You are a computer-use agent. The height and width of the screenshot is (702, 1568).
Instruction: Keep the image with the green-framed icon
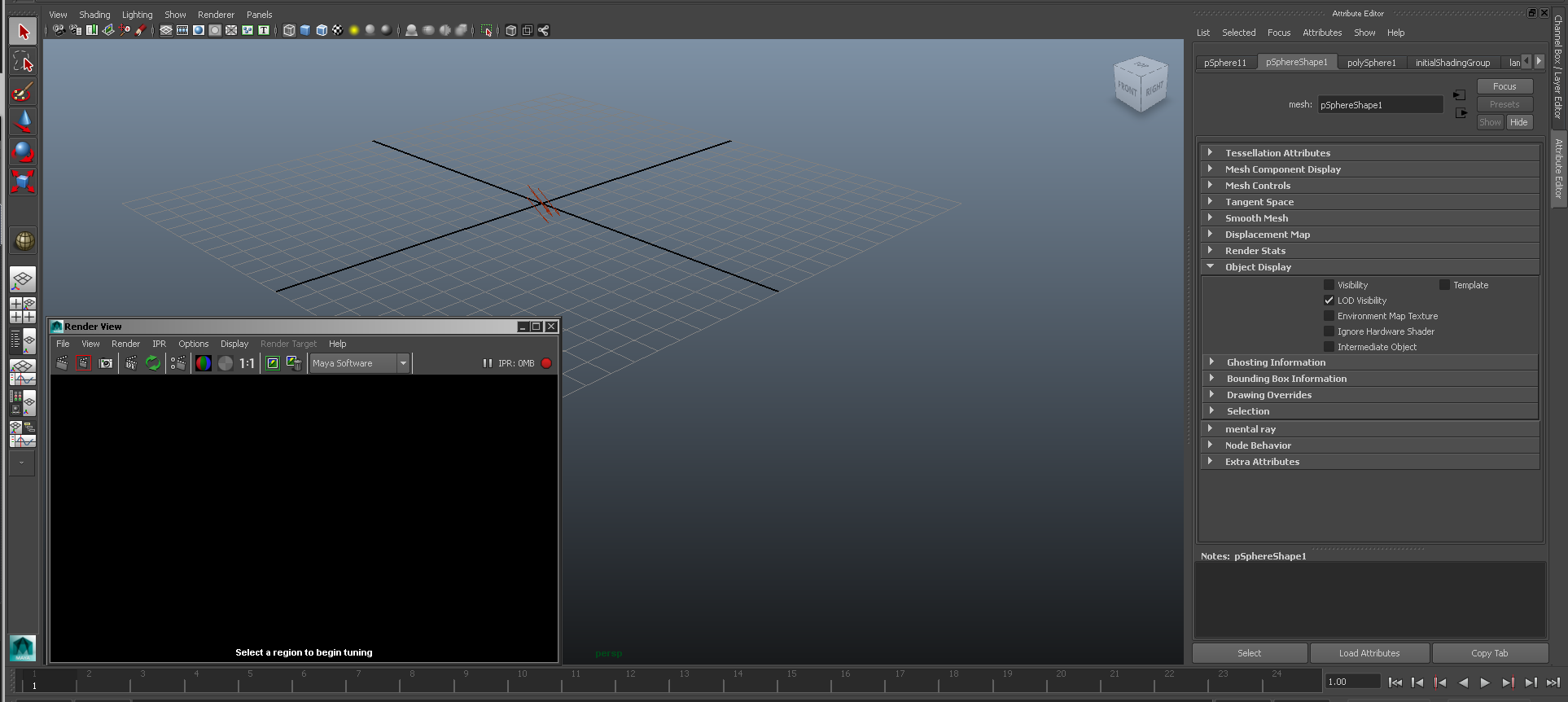(273, 363)
